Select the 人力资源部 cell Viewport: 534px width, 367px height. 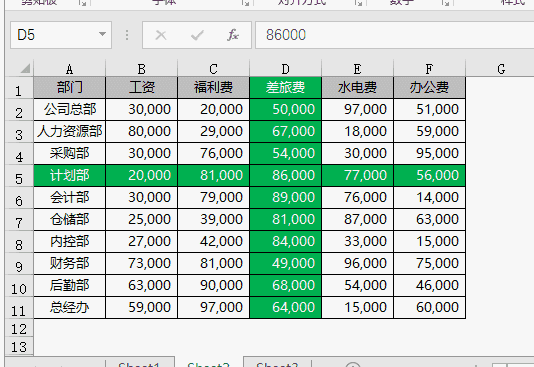69,131
